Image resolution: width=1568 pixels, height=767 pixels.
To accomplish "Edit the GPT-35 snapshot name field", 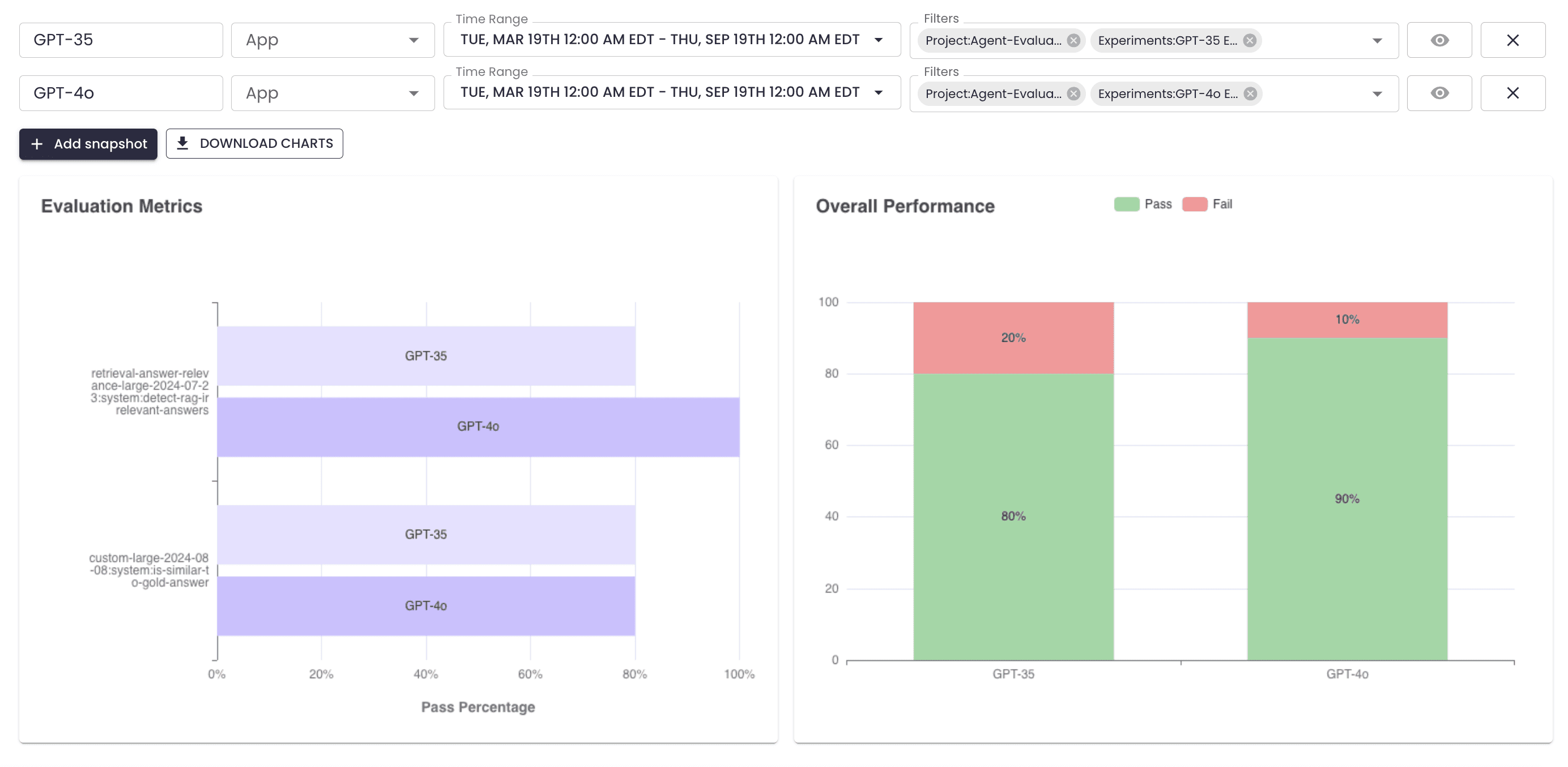I will click(121, 40).
